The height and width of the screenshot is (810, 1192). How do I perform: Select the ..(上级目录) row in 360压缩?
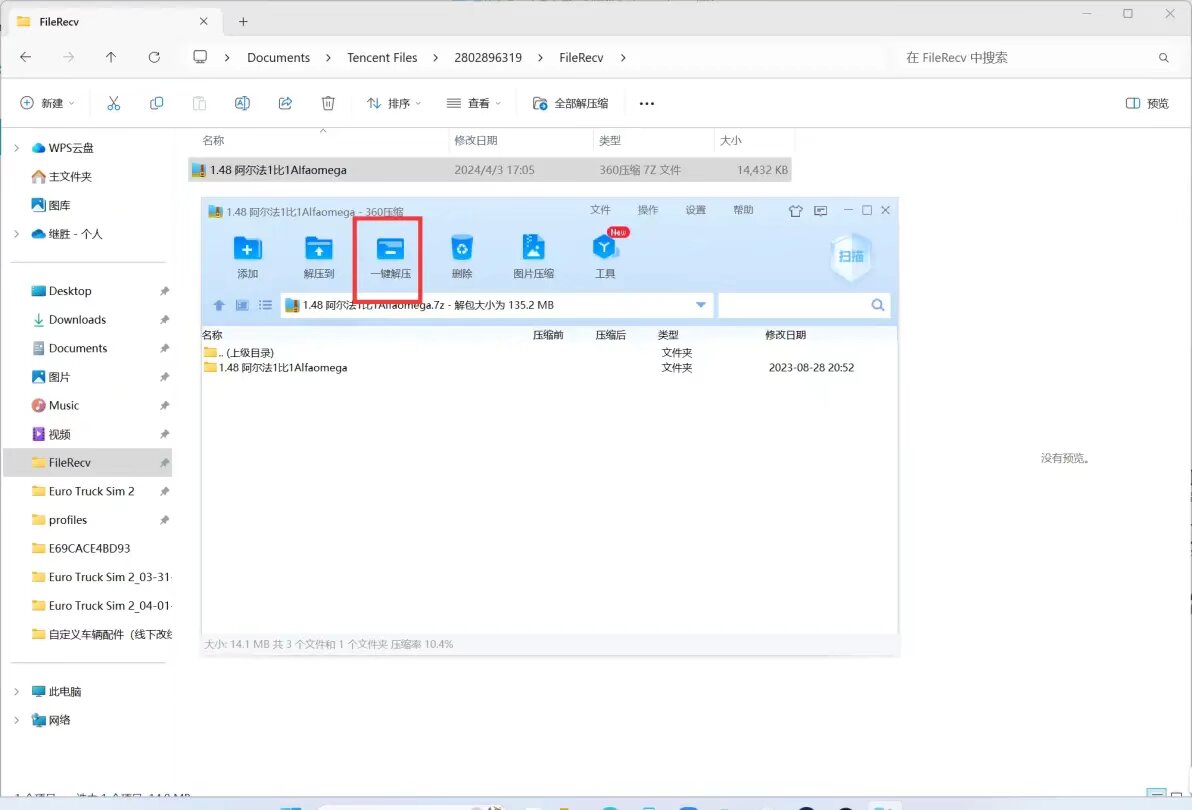pos(549,353)
